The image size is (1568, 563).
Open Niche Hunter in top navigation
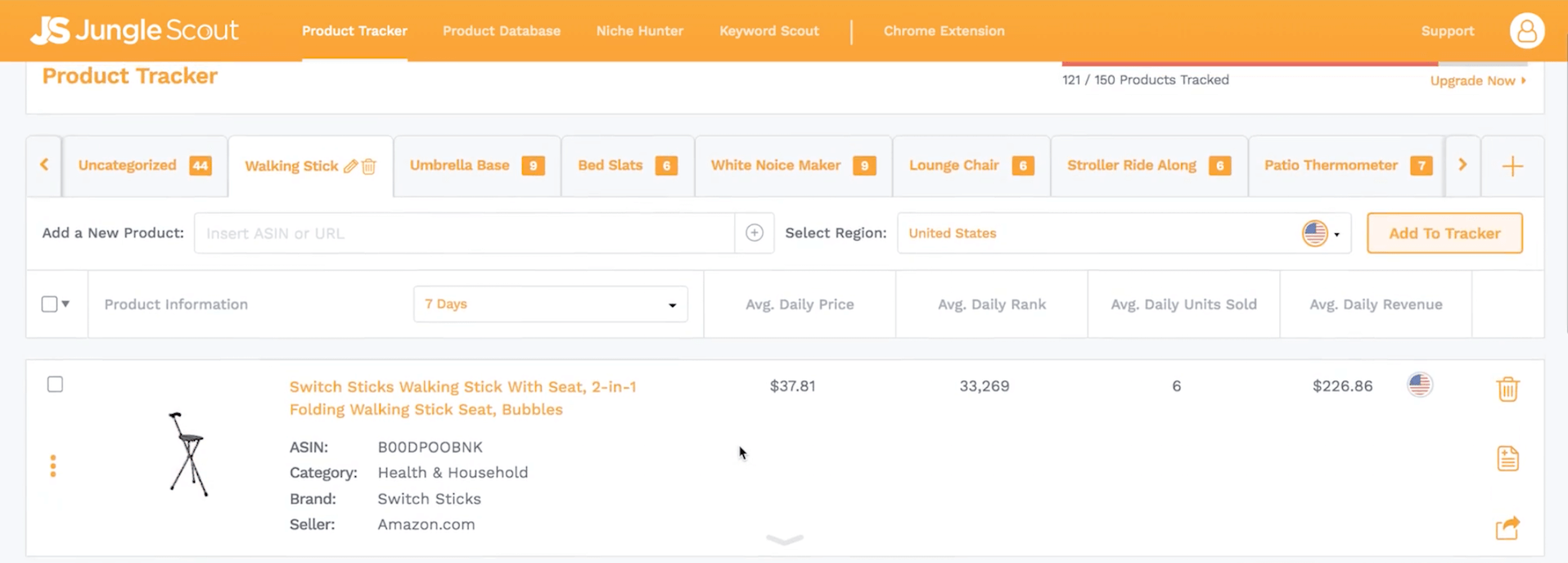click(x=639, y=31)
